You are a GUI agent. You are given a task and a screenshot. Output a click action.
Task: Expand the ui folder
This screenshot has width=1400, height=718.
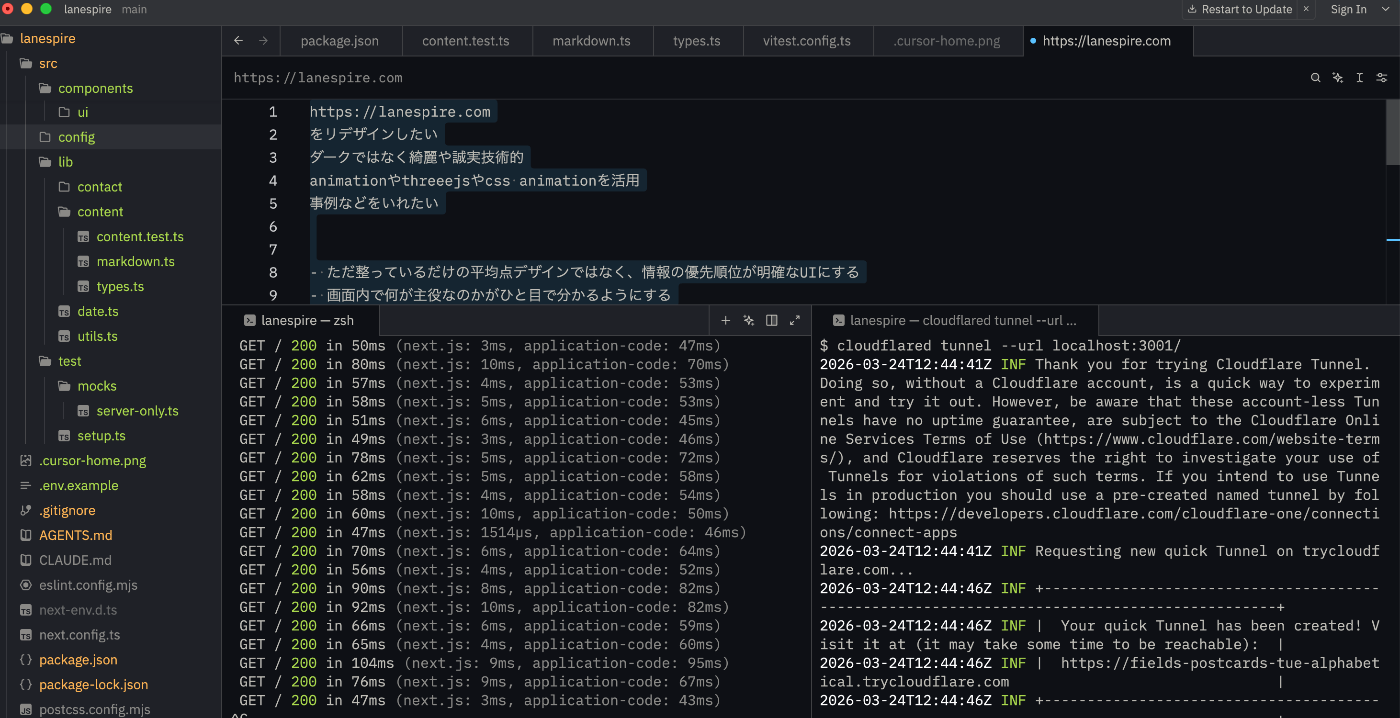64,113
